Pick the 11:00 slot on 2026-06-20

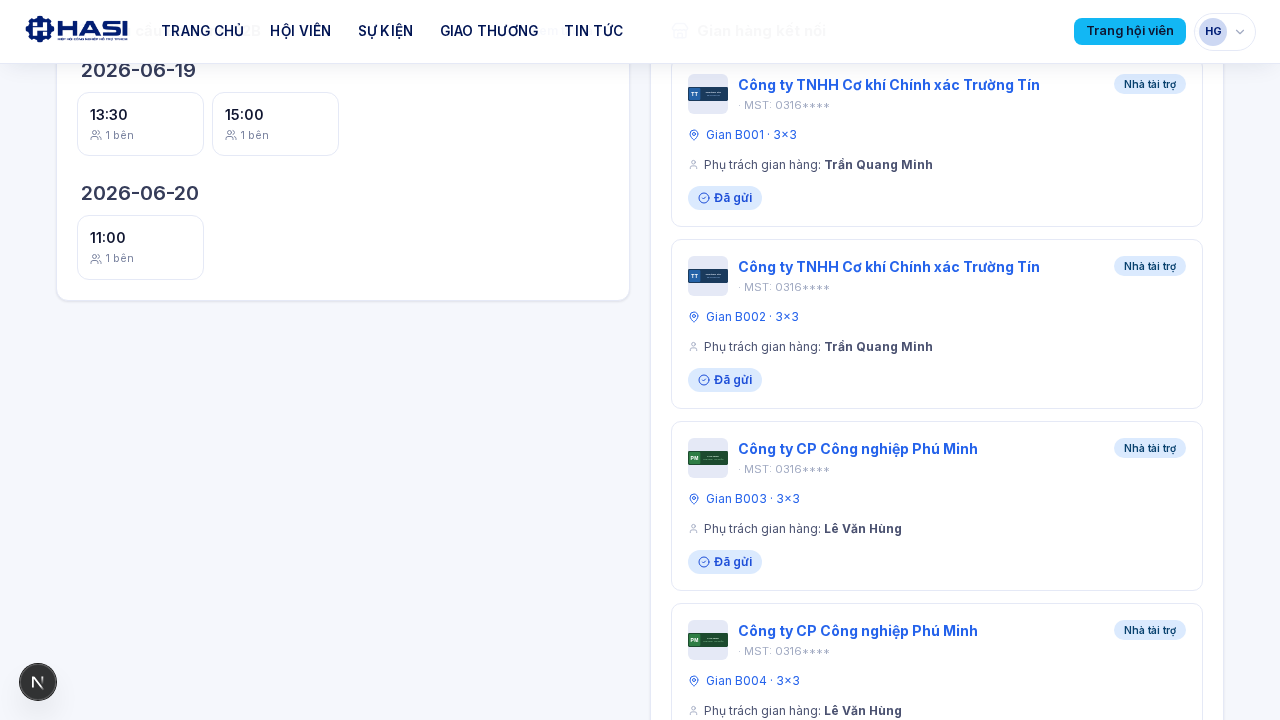click(140, 247)
